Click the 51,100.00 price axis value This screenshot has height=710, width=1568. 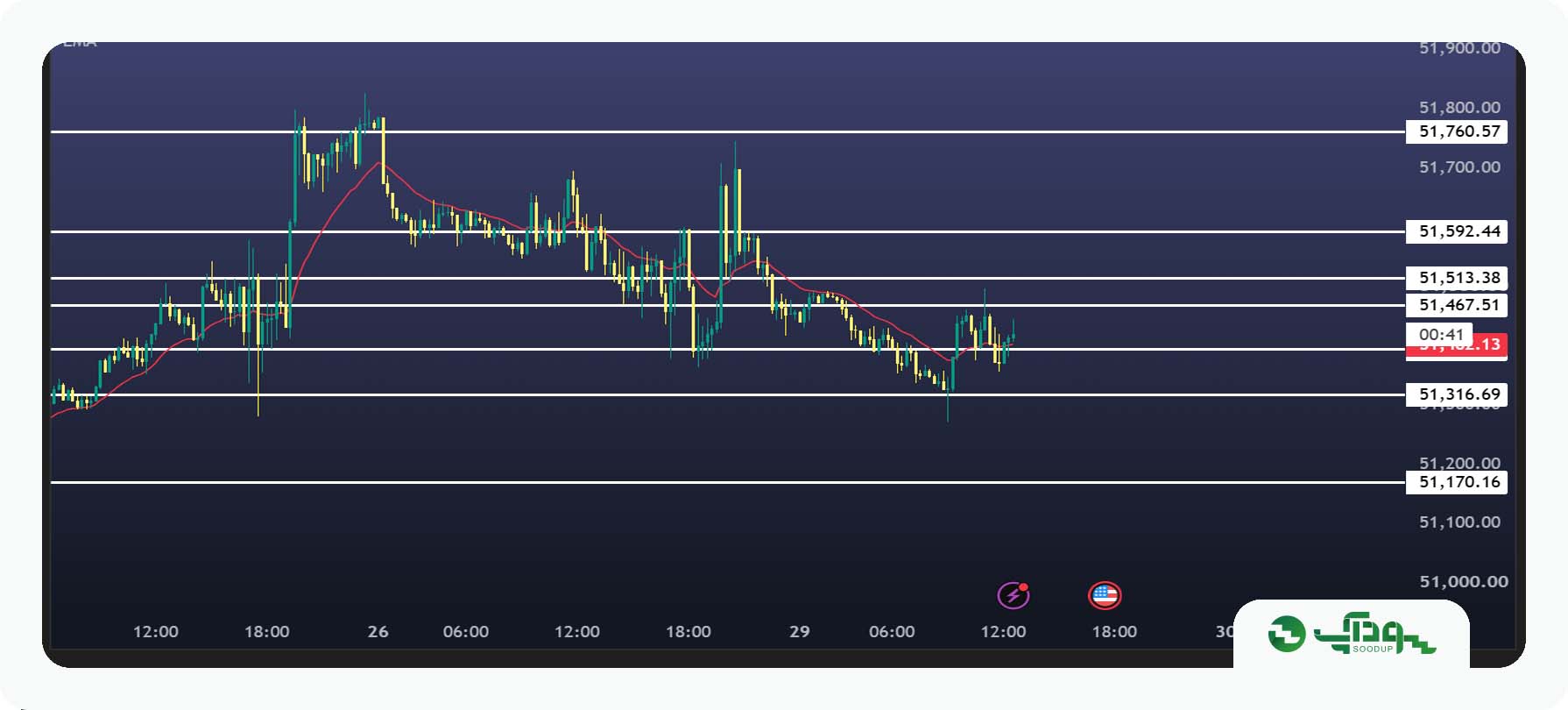(1459, 522)
